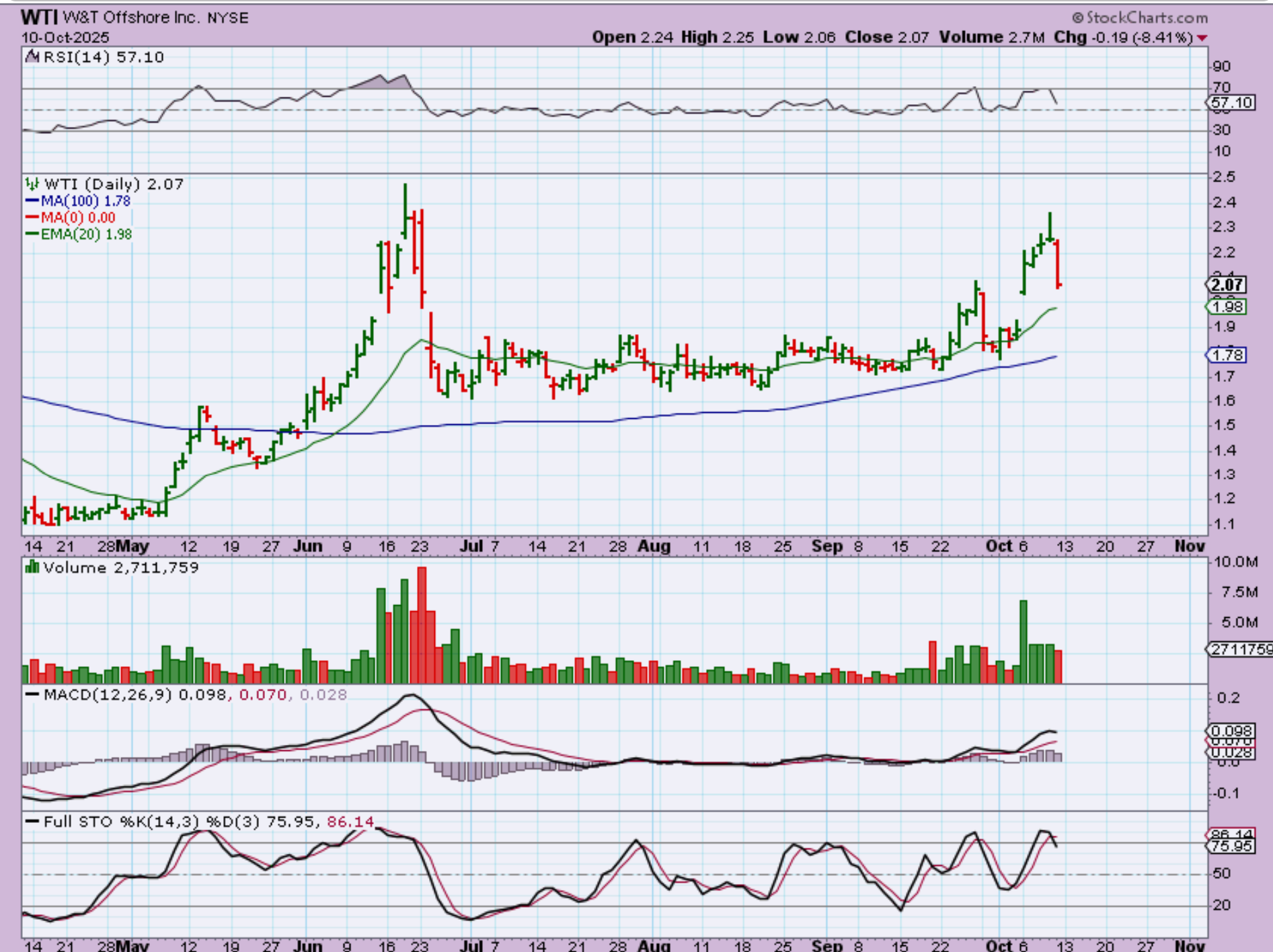The image size is (1273, 952).
Task: Select the green EMA(20) legend entry
Action: pos(78,235)
